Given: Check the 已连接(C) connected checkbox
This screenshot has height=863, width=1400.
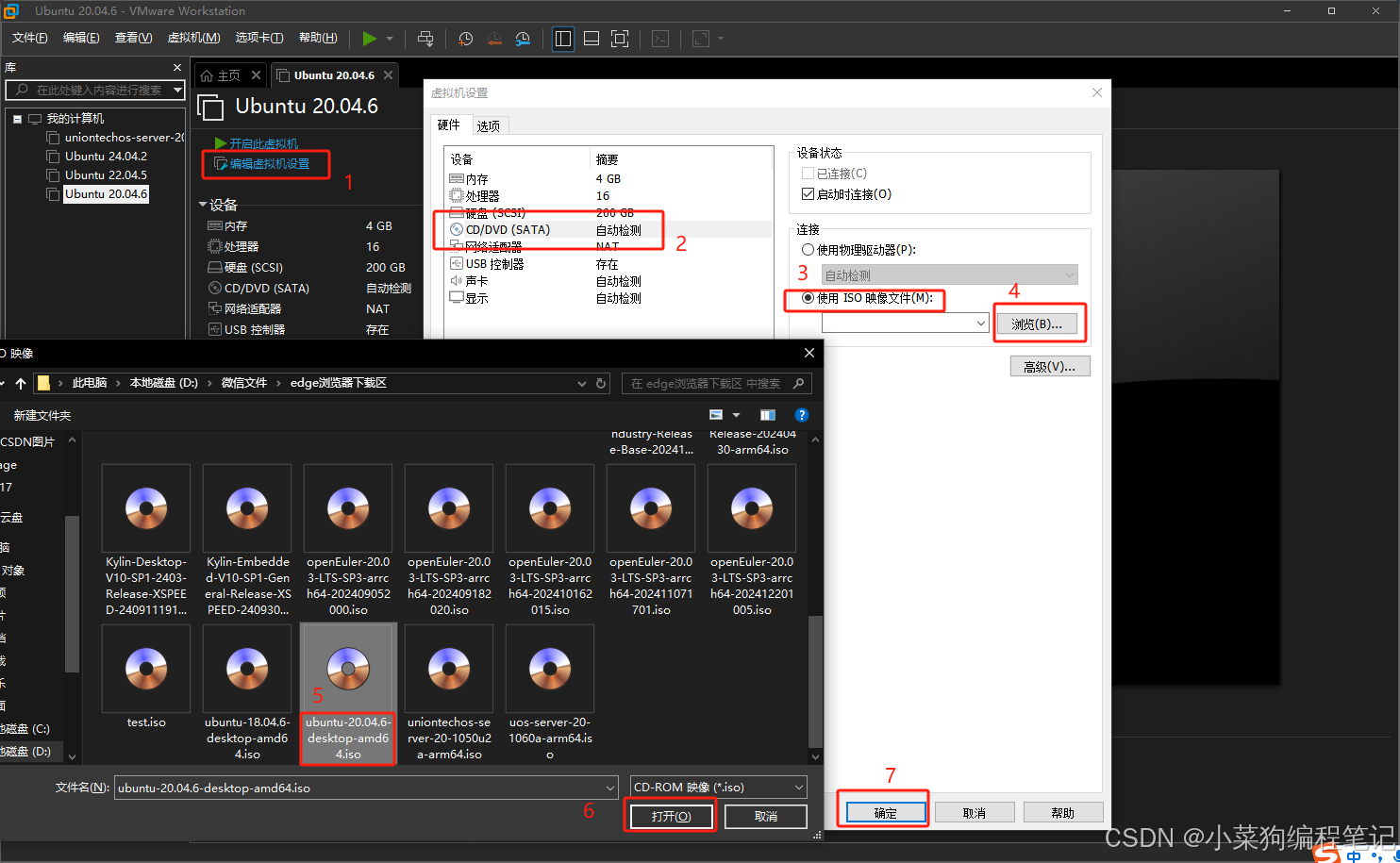Looking at the screenshot, I should (x=808, y=174).
